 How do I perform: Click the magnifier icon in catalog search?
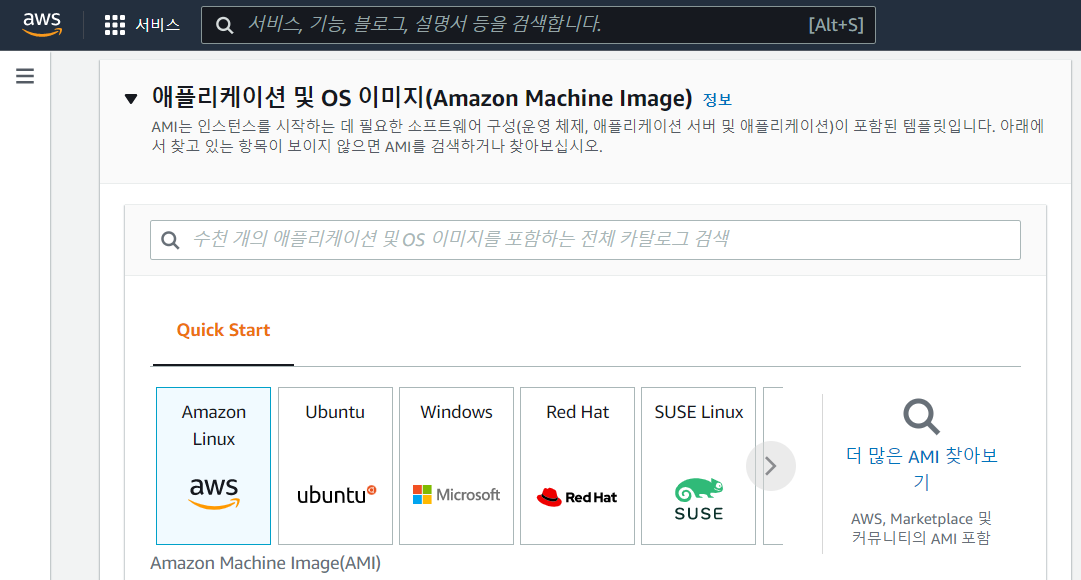pyautogui.click(x=170, y=240)
